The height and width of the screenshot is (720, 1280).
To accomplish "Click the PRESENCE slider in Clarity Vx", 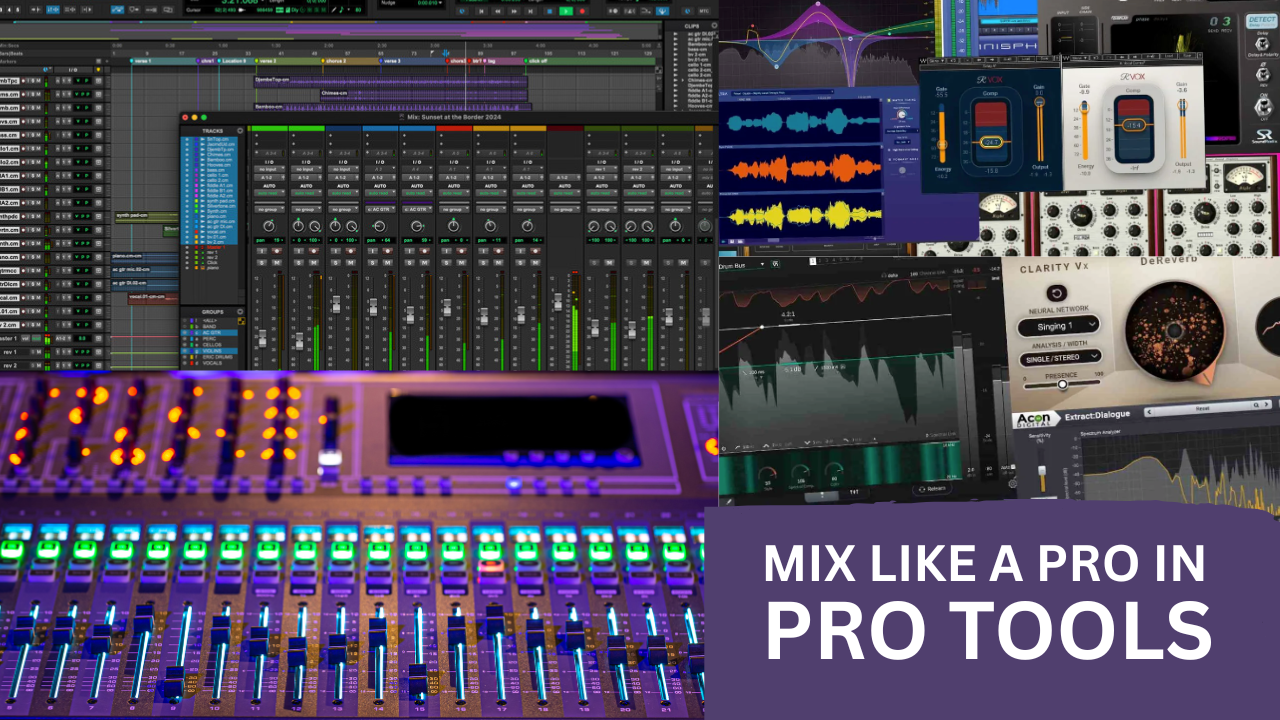I will point(1062,385).
